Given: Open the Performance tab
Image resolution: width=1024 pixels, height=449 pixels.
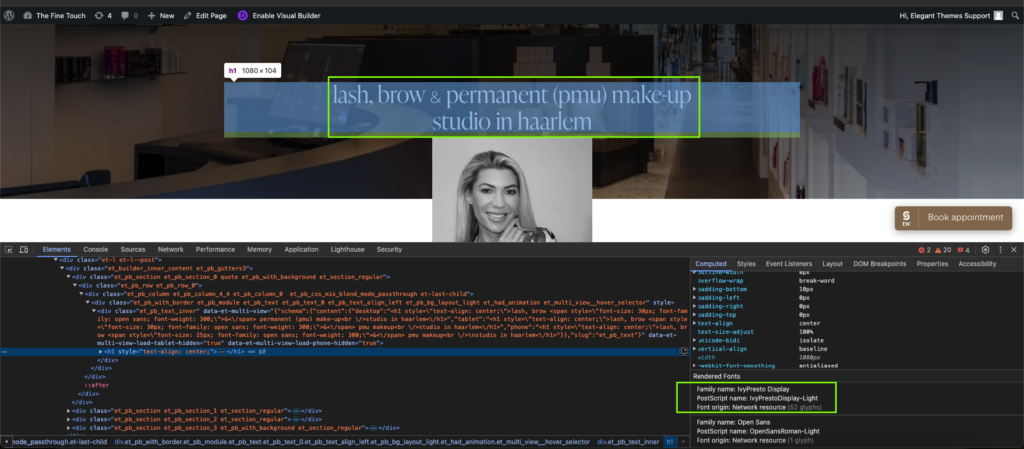Looking at the screenshot, I should click(216, 249).
